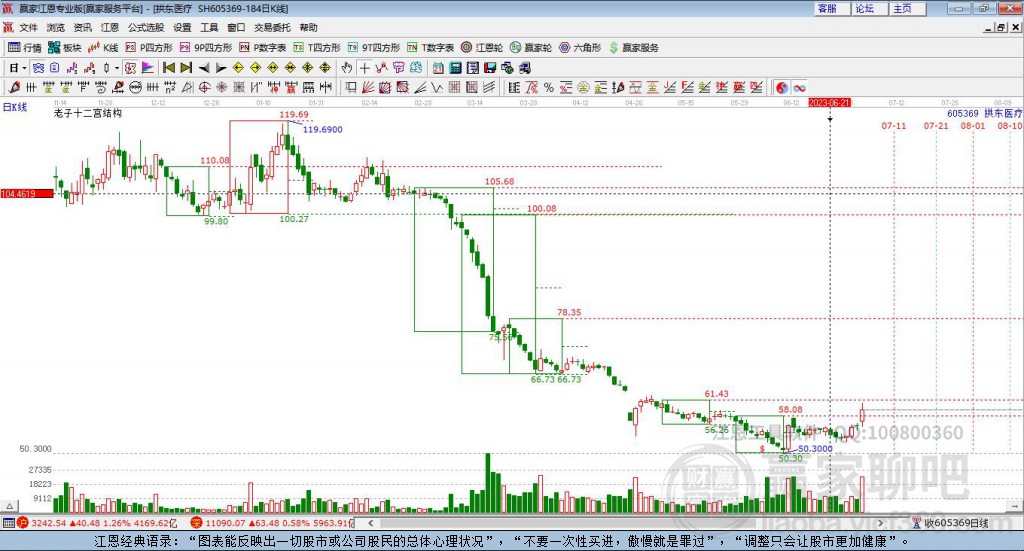Screen dimensions: 1024x551
Task: Open the calculator tool
Action: [455, 68]
